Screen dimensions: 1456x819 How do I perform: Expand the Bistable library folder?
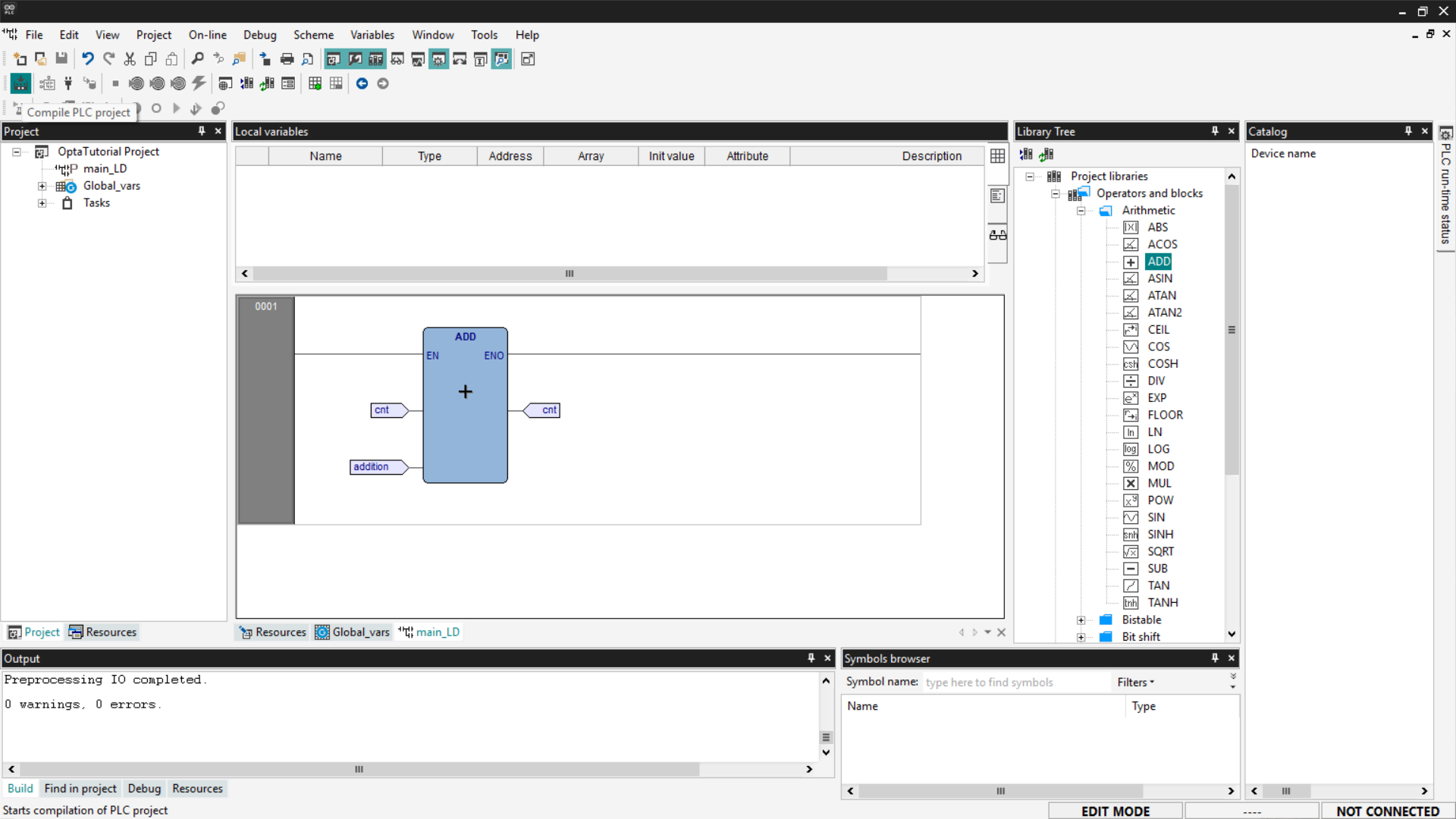(1081, 620)
